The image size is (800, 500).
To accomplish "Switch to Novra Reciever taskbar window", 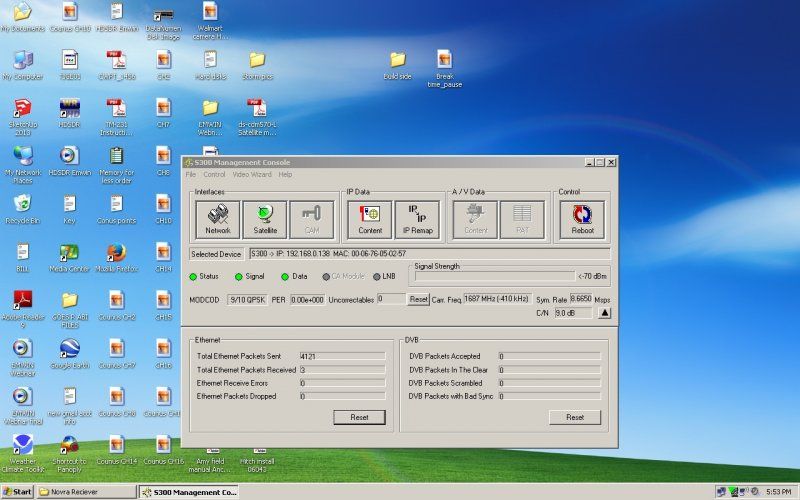I will click(x=87, y=492).
